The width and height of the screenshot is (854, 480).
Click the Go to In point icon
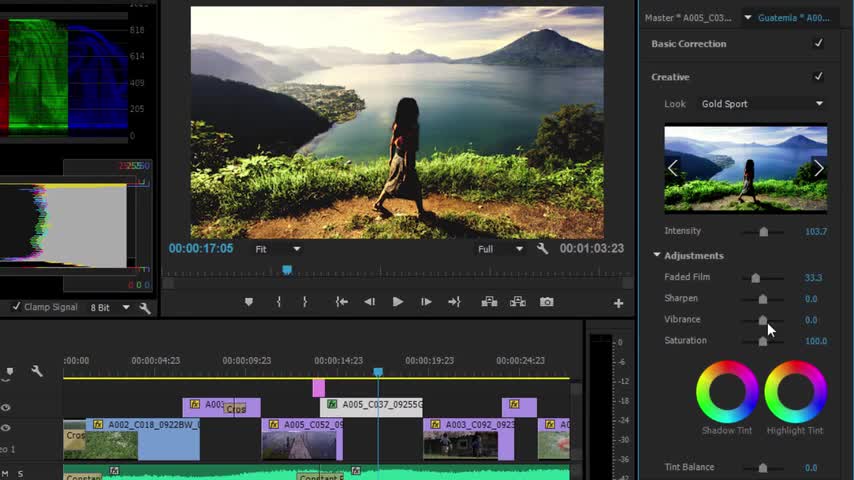point(341,302)
